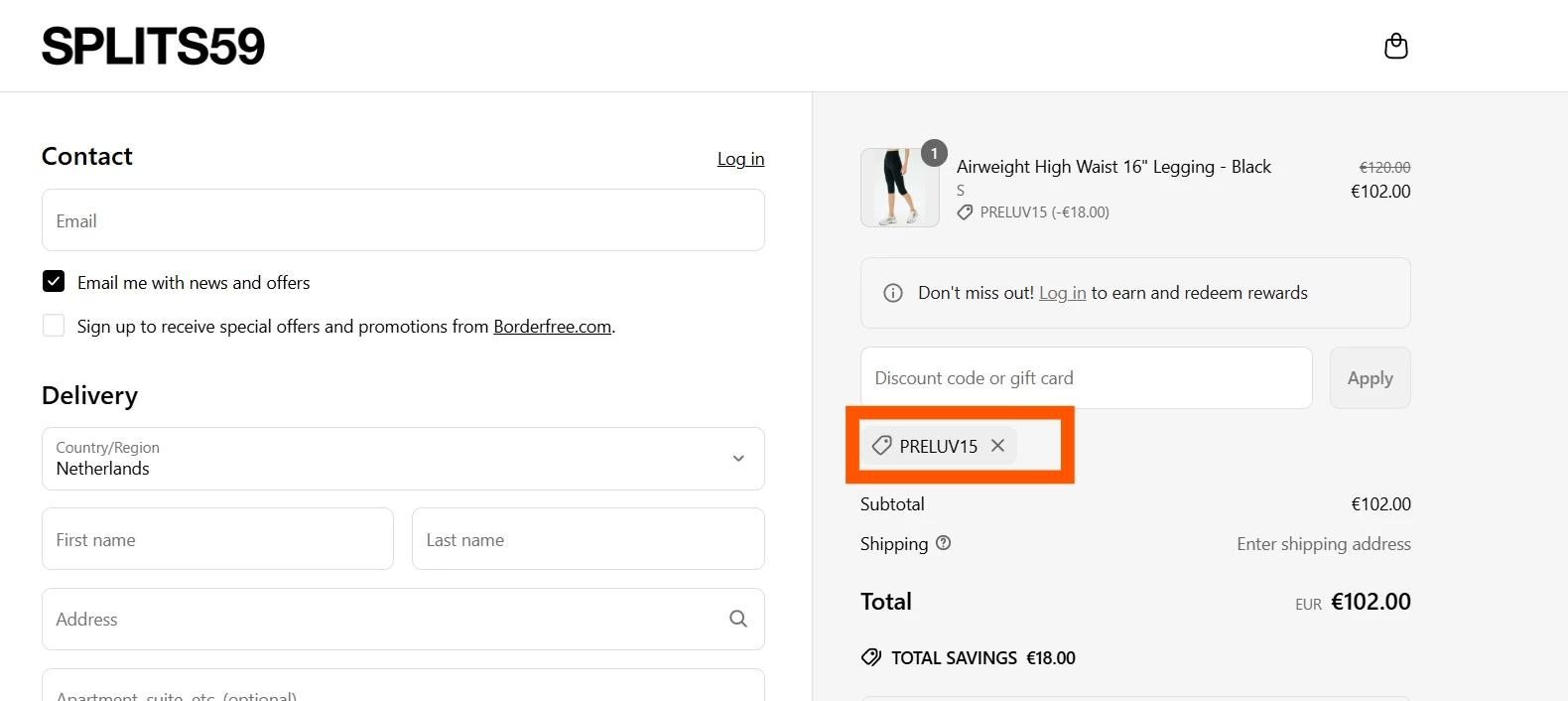This screenshot has height=701, width=1568.
Task: Focus the Address input field
Action: coord(403,619)
